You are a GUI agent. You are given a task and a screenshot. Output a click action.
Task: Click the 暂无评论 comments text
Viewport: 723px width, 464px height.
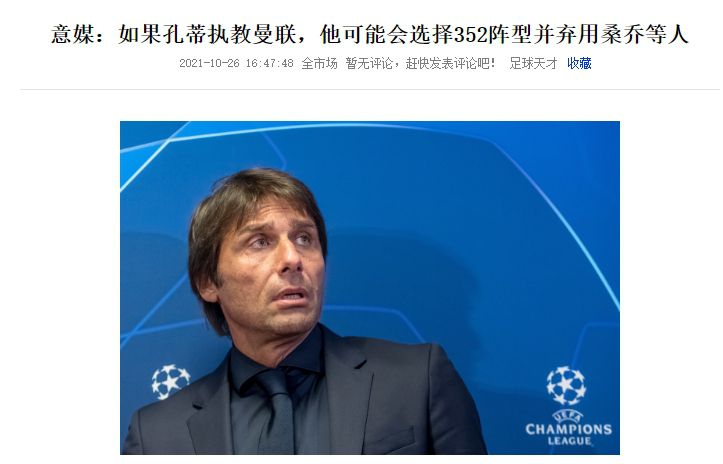(x=369, y=63)
